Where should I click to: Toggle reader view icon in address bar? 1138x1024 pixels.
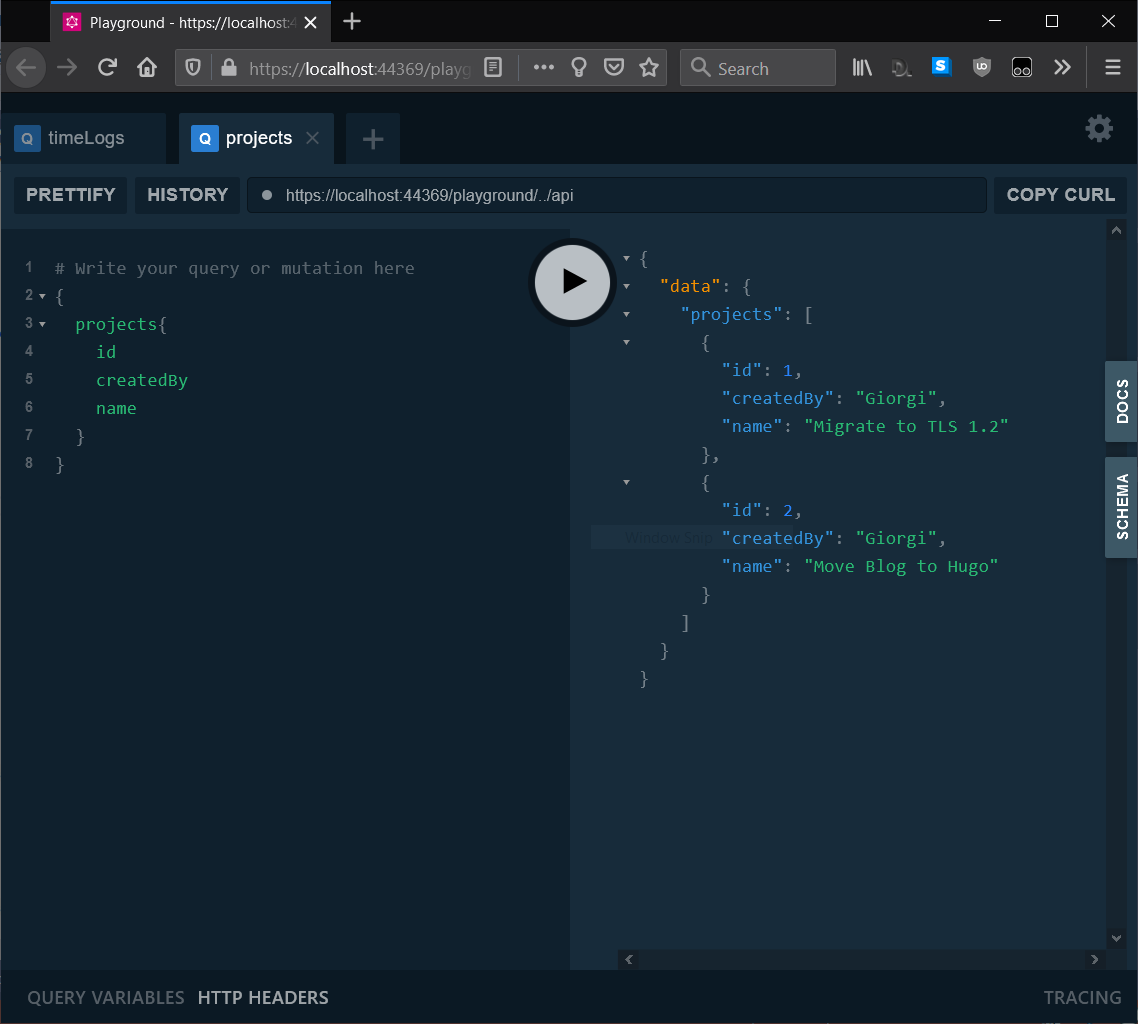(x=493, y=68)
